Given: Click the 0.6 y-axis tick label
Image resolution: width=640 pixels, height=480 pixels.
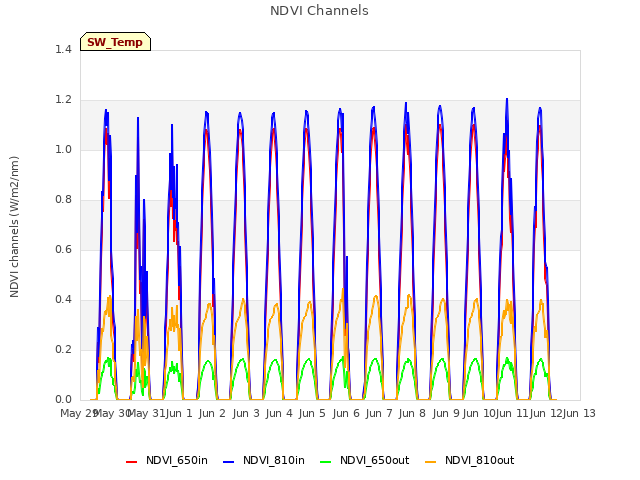Looking at the screenshot, I should click(63, 250).
